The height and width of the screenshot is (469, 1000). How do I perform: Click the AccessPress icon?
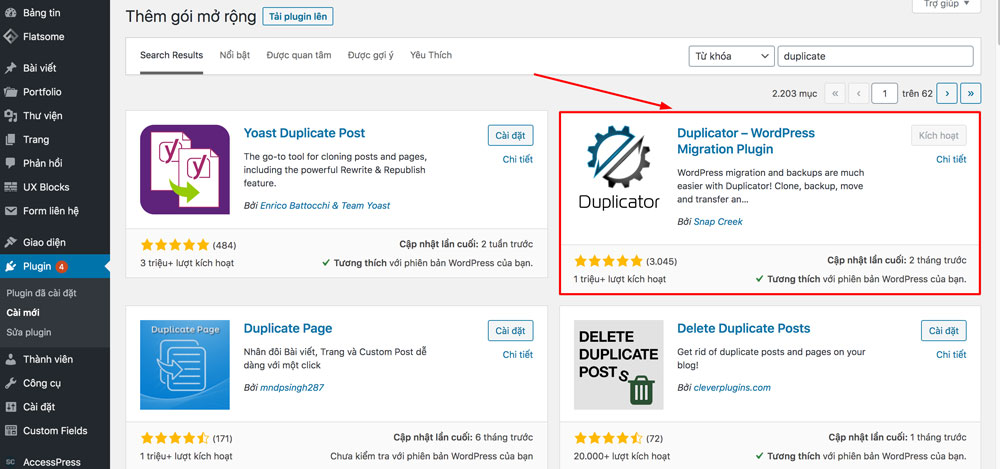click(x=10, y=462)
